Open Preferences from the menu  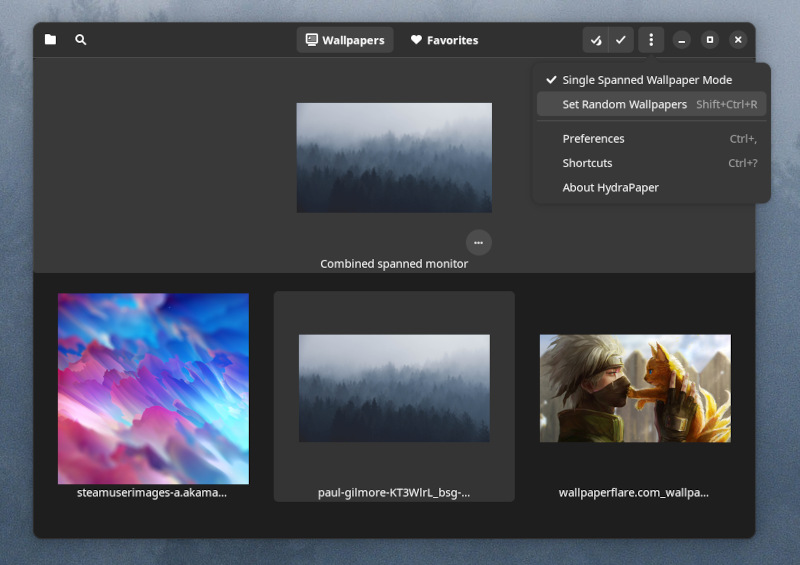tap(652, 139)
